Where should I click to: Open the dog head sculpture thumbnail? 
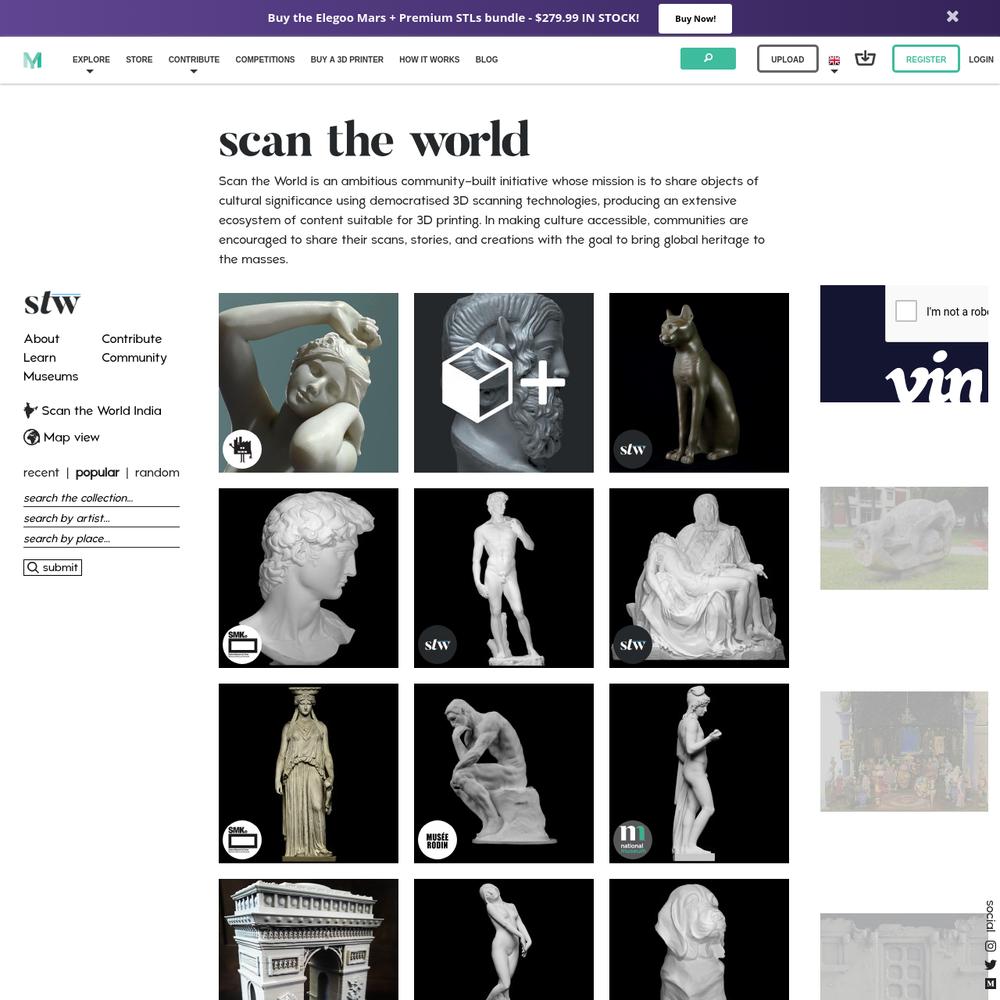(x=699, y=939)
